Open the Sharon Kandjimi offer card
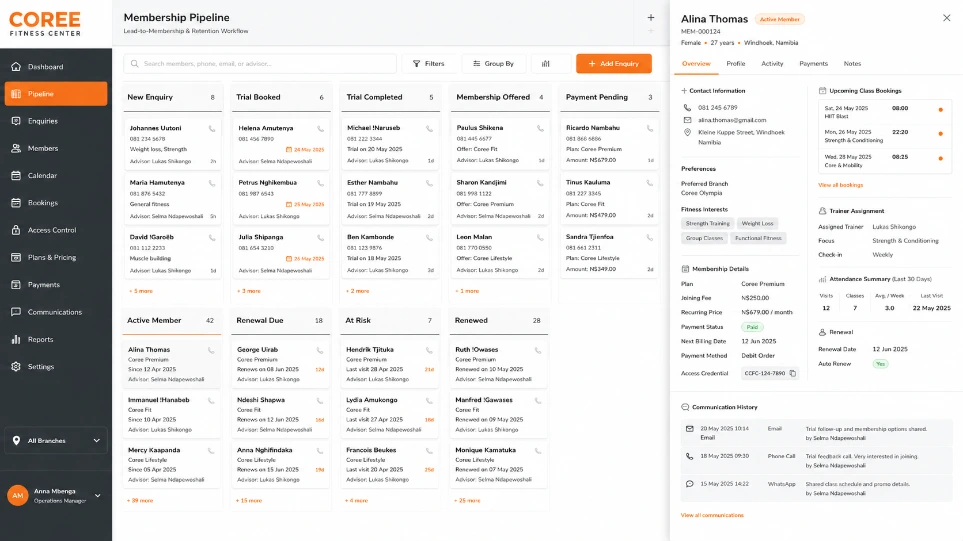Screen dimensions: 963x541 (x=499, y=199)
